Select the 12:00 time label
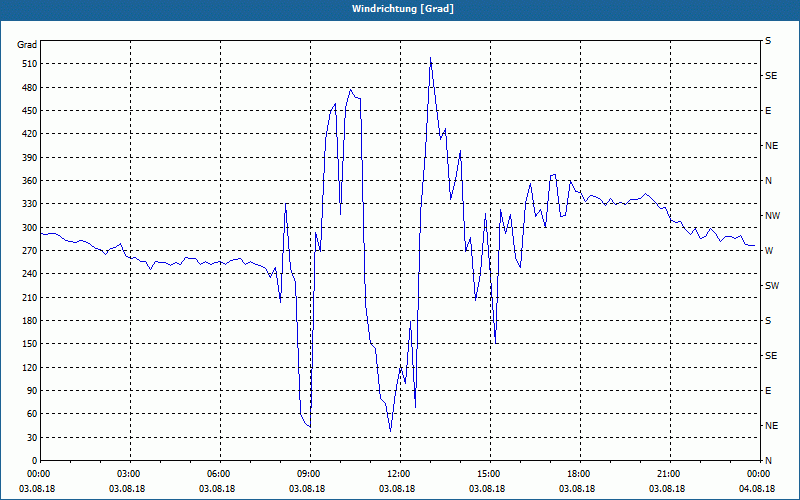This screenshot has width=800, height=500. (400, 473)
